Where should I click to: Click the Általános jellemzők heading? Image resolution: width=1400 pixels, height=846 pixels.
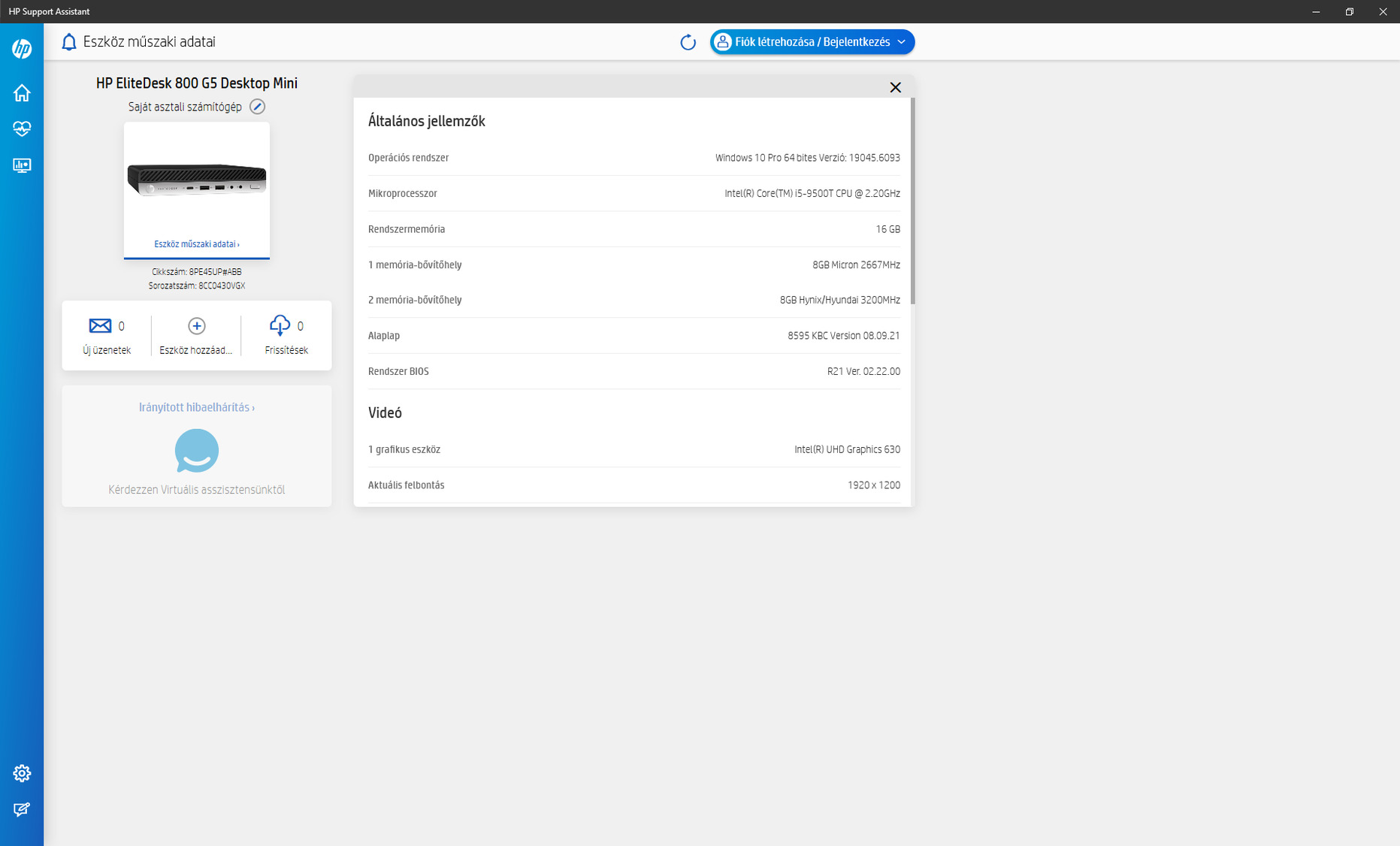click(x=427, y=121)
